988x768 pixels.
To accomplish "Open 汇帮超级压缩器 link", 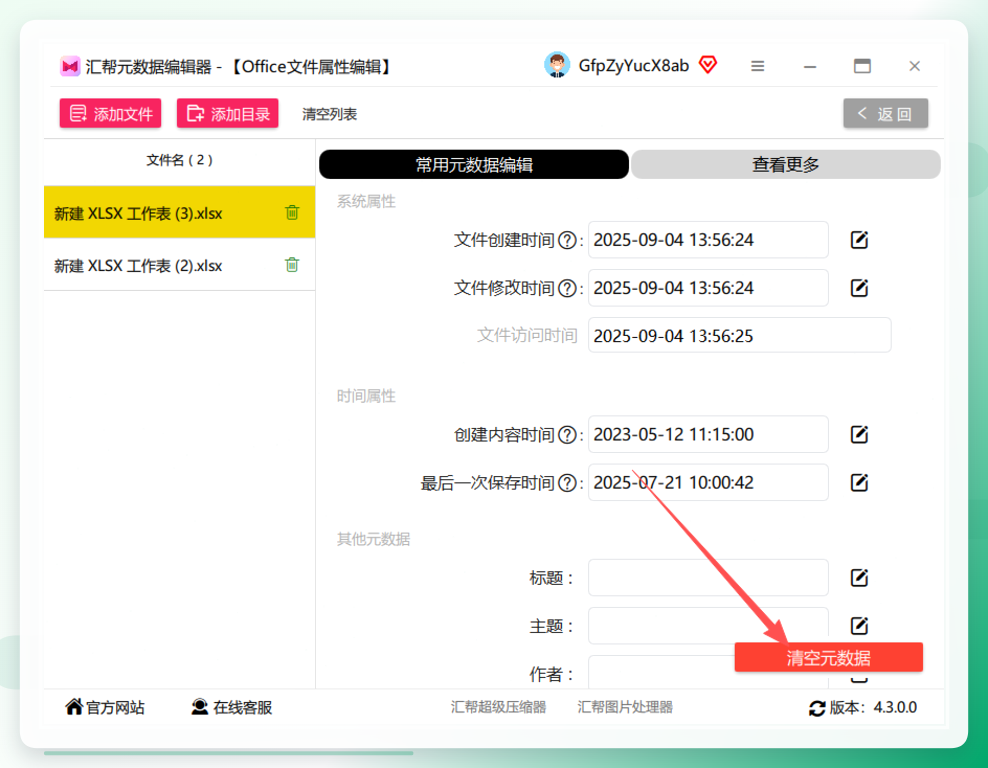I will pyautogui.click(x=498, y=708).
